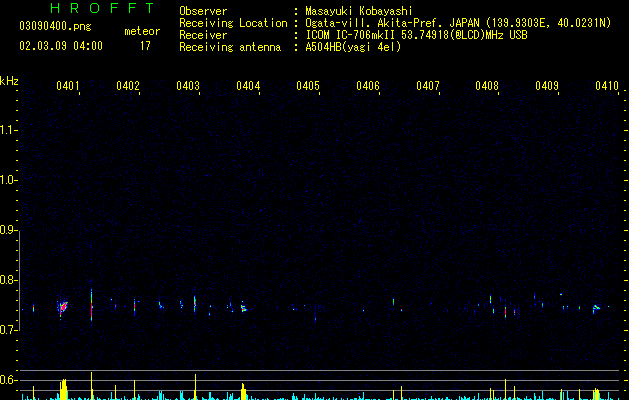
Task: Click the HROFFT title text
Action: point(103,8)
